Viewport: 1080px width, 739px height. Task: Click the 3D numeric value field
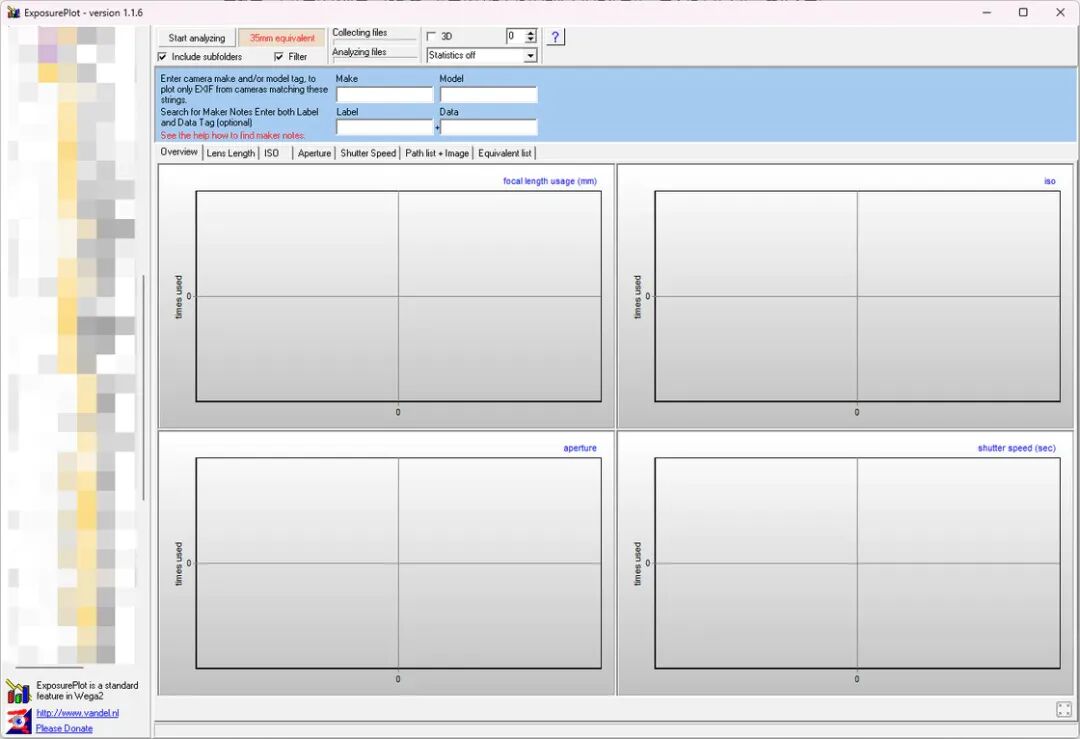click(515, 37)
